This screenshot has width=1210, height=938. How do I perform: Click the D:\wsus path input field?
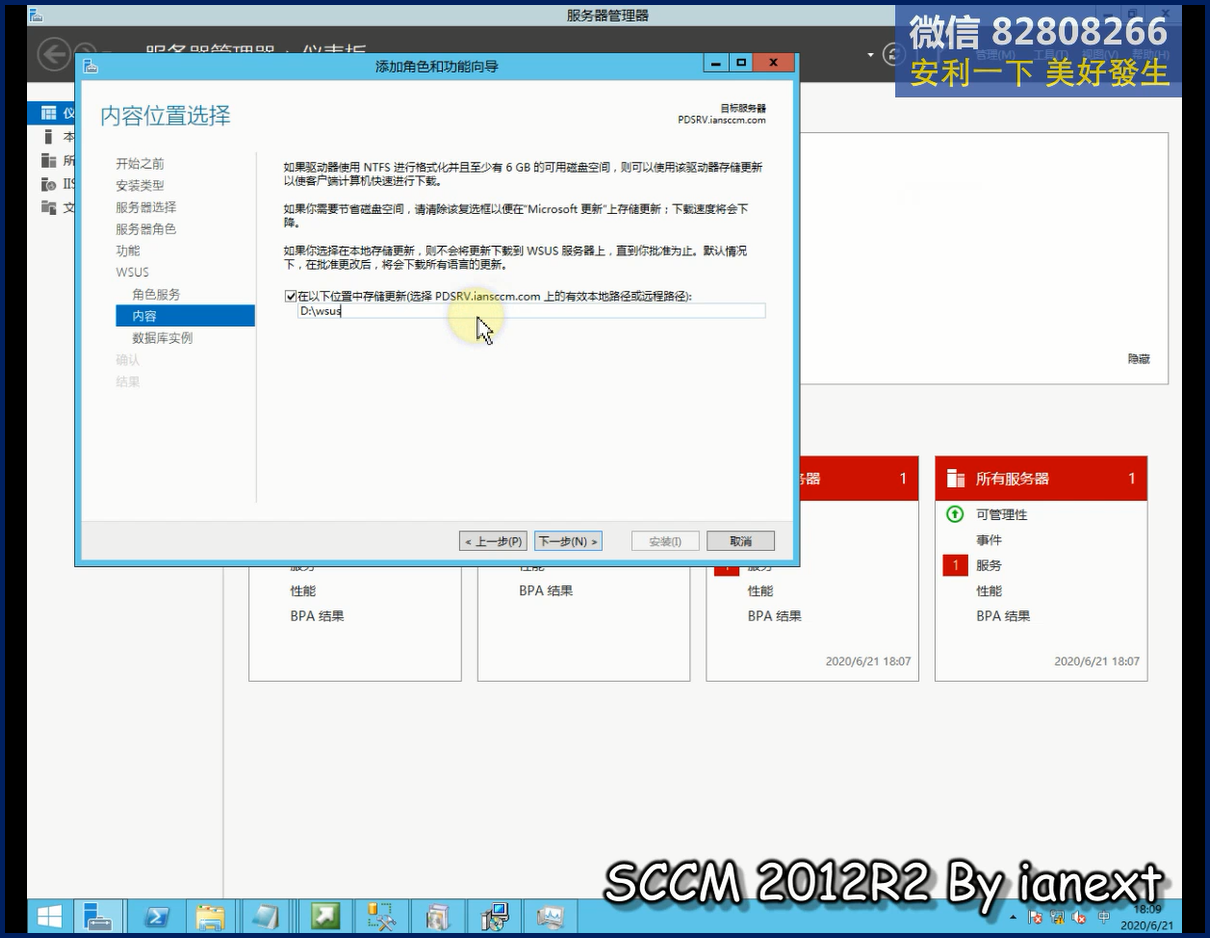(x=531, y=311)
